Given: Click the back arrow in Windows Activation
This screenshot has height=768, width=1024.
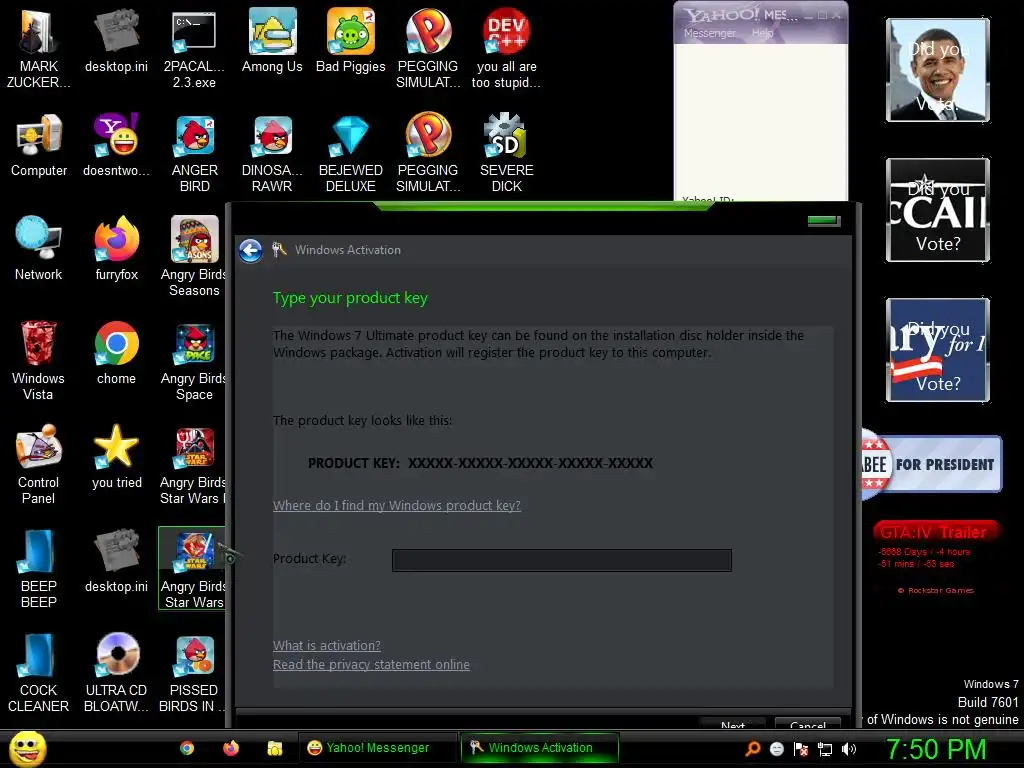Looking at the screenshot, I should 251,251.
